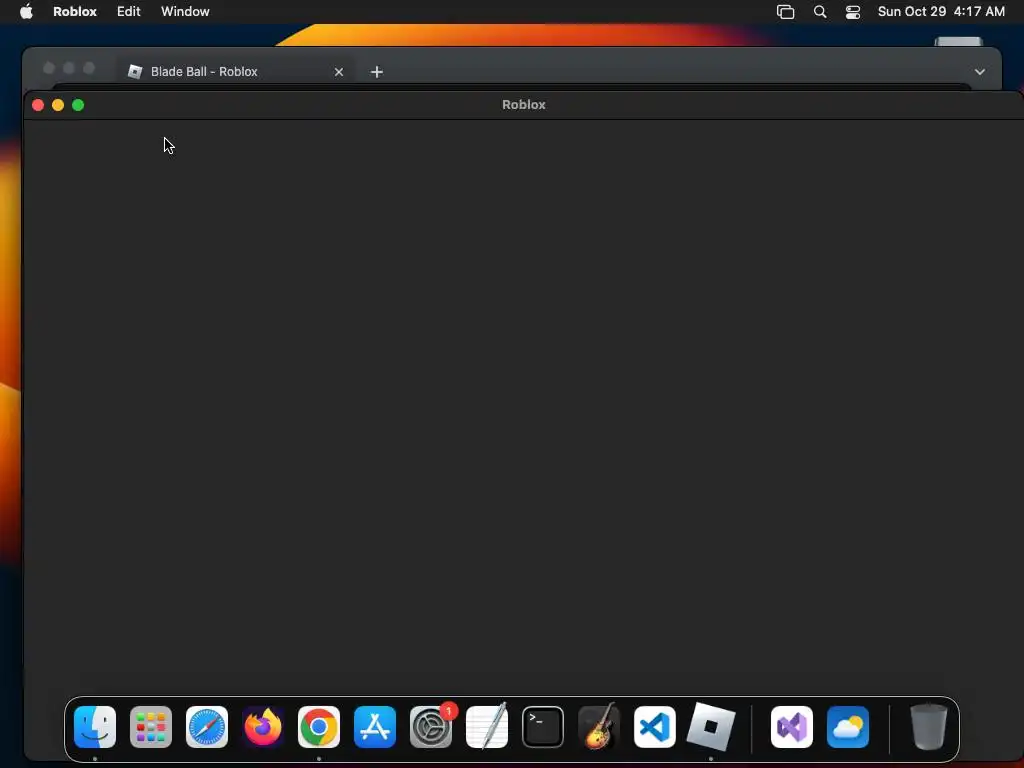Launch Firefox from the dock
The image size is (1024, 768).
coord(263,727)
